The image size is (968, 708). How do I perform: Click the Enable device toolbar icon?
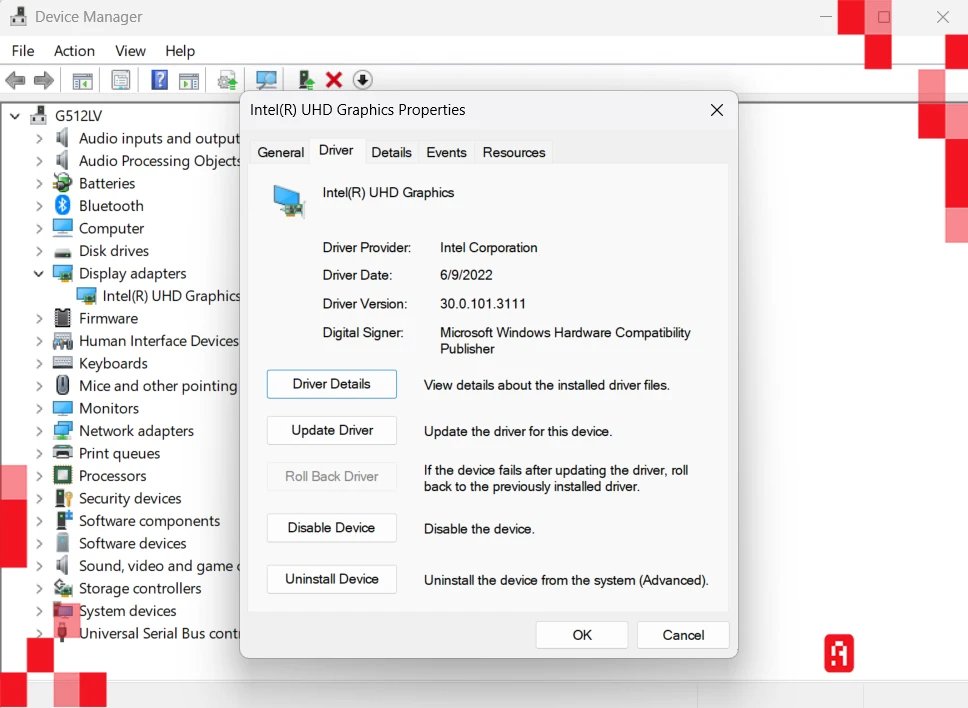306,80
